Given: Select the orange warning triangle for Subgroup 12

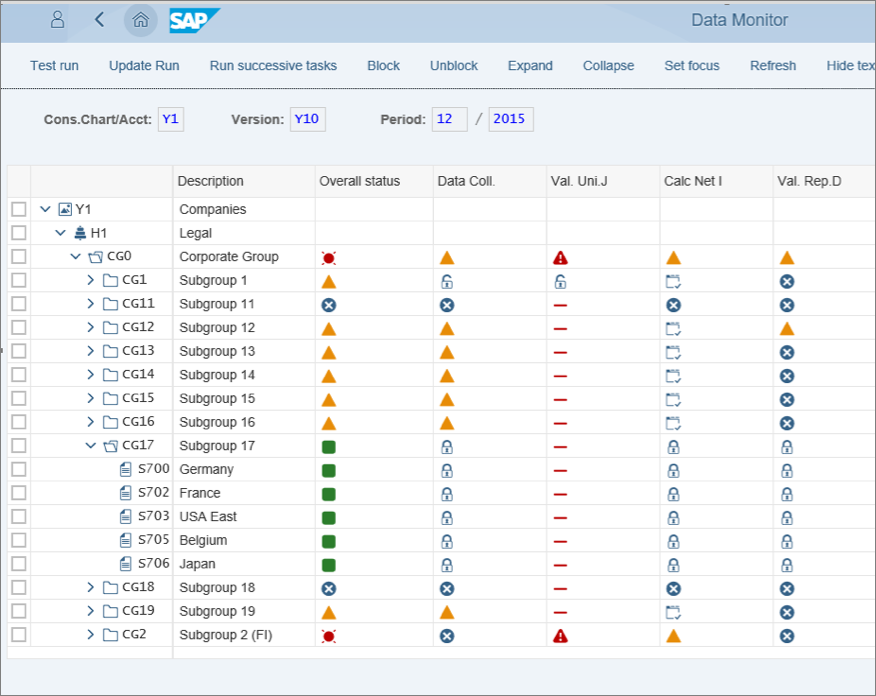Looking at the screenshot, I should (x=328, y=327).
